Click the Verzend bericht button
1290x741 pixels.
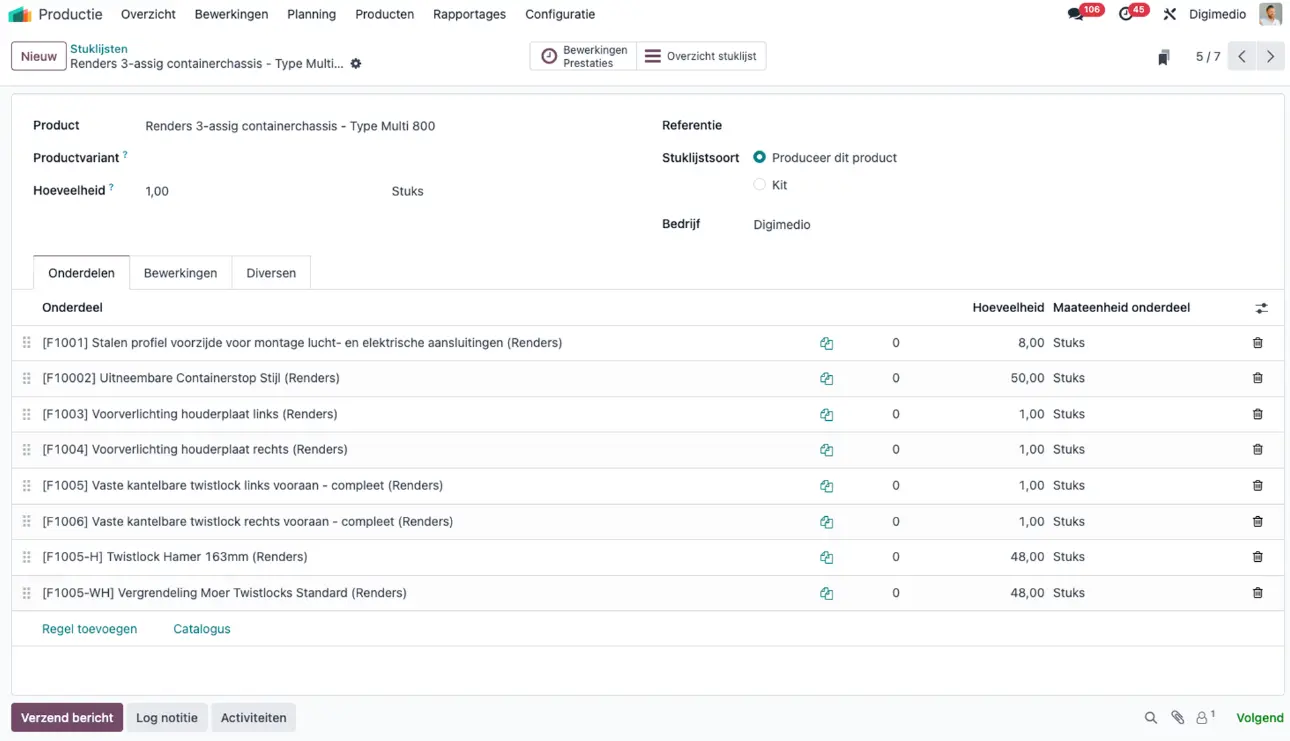tap(67, 718)
